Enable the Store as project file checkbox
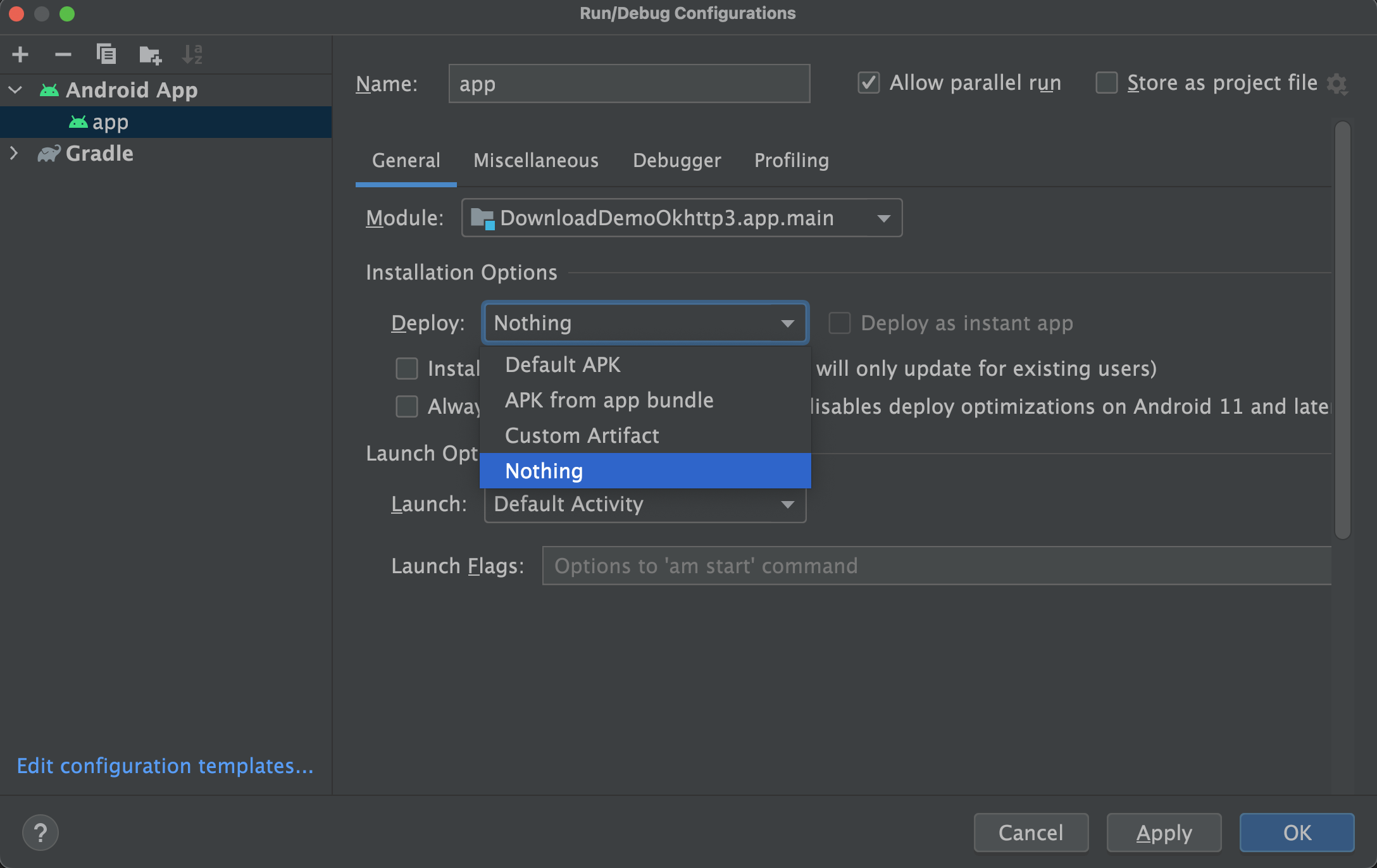The image size is (1377, 868). click(x=1106, y=83)
